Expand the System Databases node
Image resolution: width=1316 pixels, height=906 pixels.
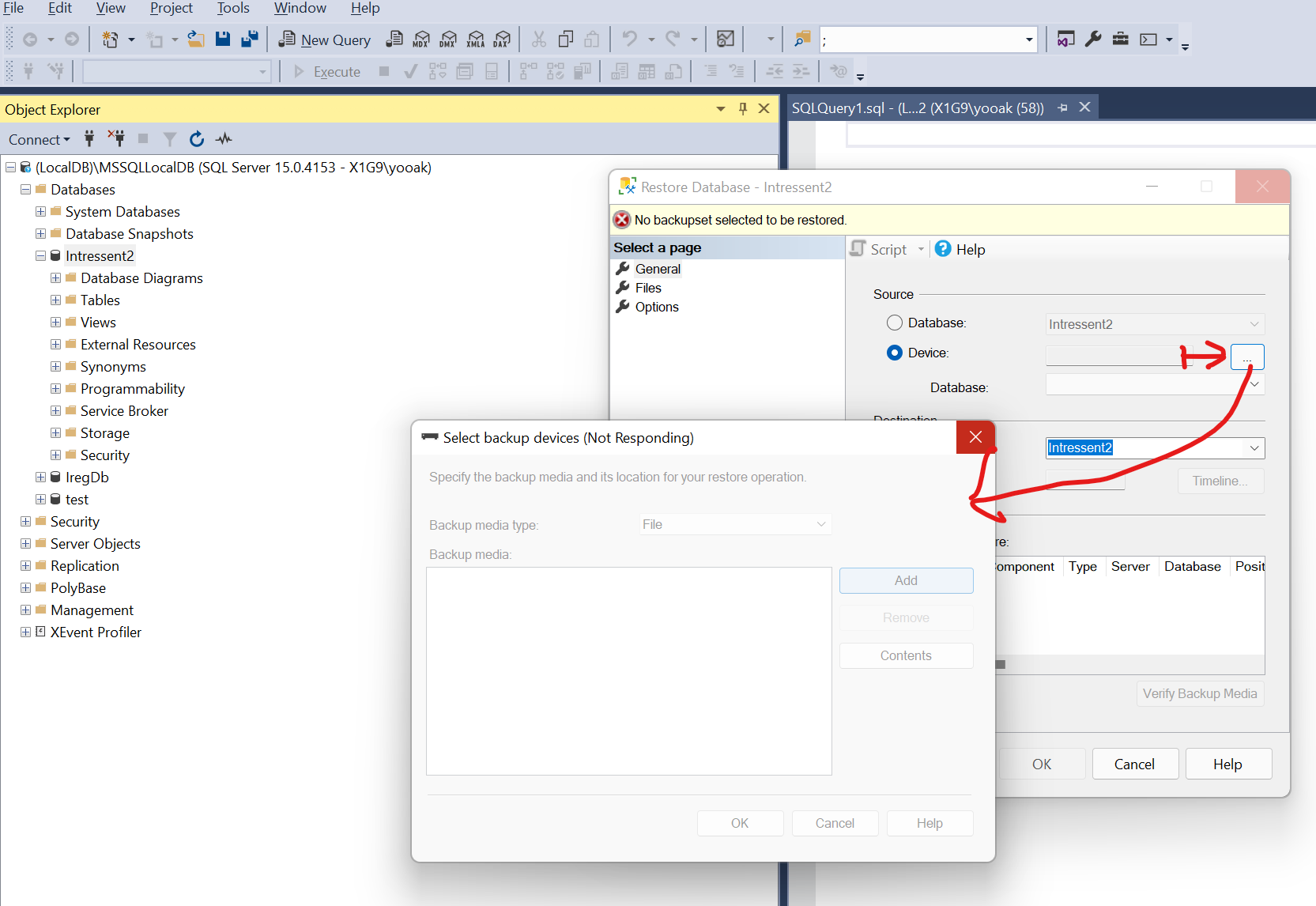tap(40, 211)
